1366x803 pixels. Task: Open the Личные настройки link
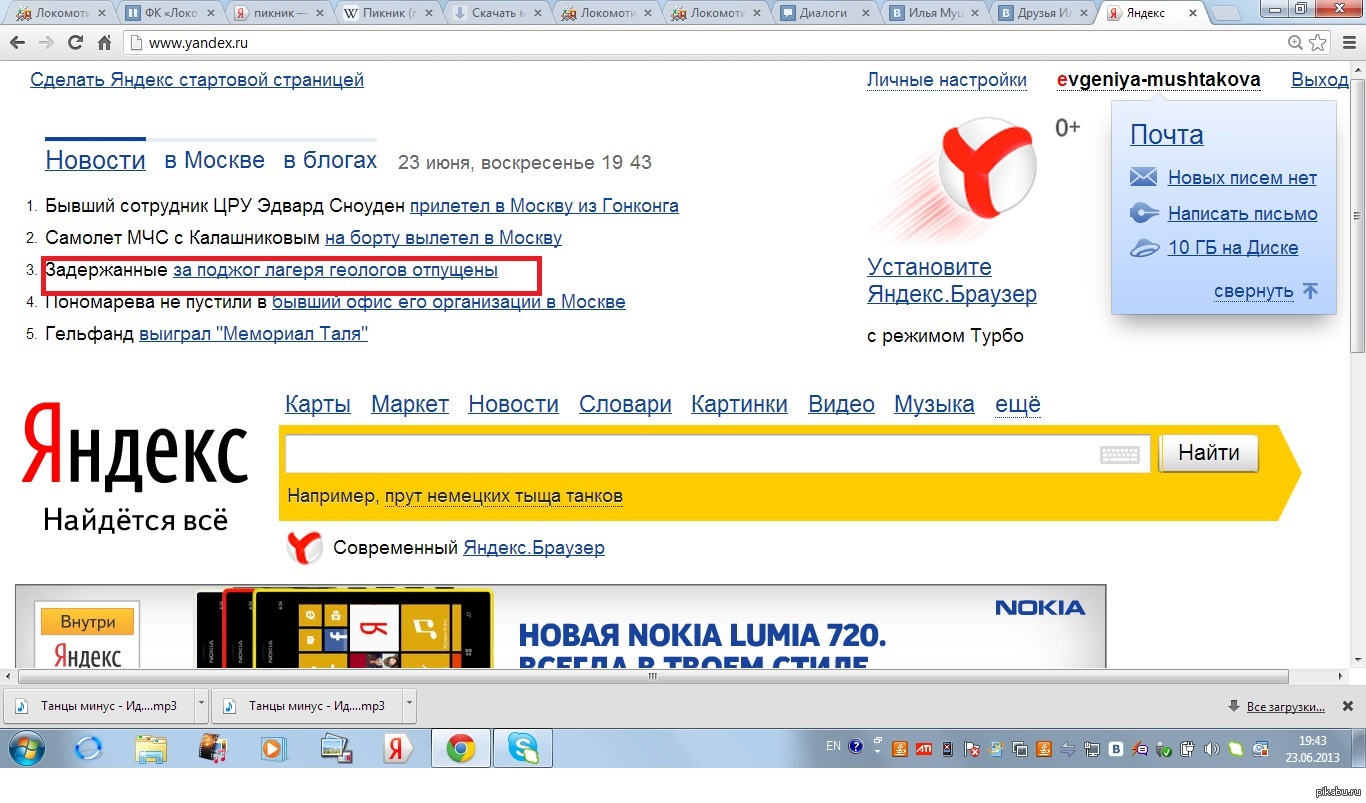click(x=946, y=80)
